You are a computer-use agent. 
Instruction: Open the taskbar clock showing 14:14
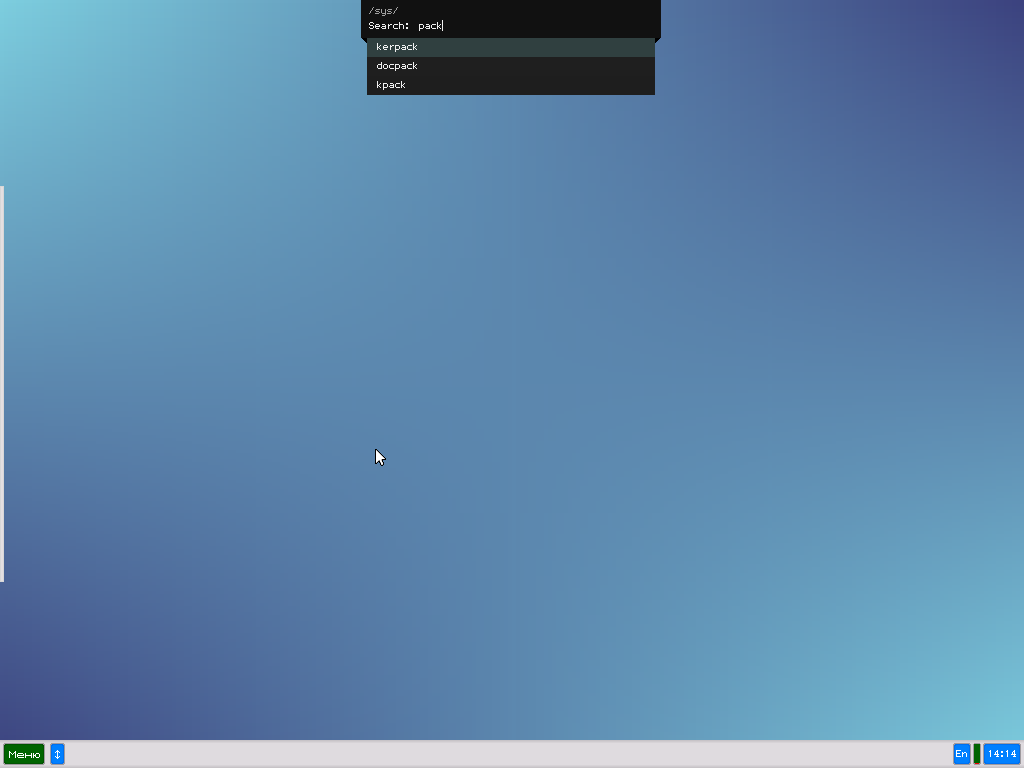[x=1002, y=754]
